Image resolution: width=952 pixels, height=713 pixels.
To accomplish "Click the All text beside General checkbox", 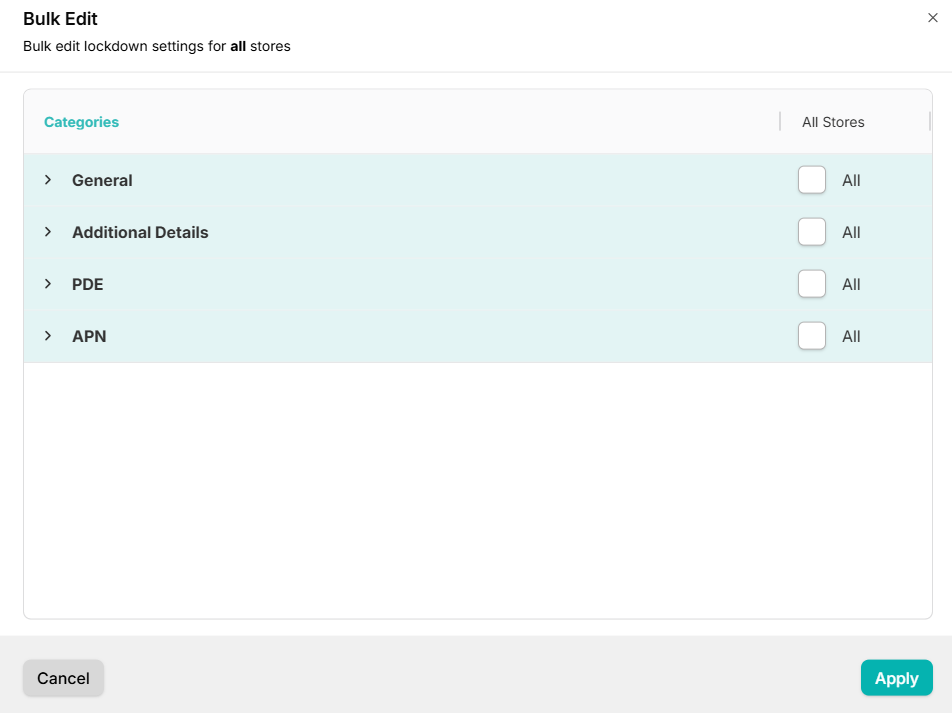I will [x=851, y=180].
